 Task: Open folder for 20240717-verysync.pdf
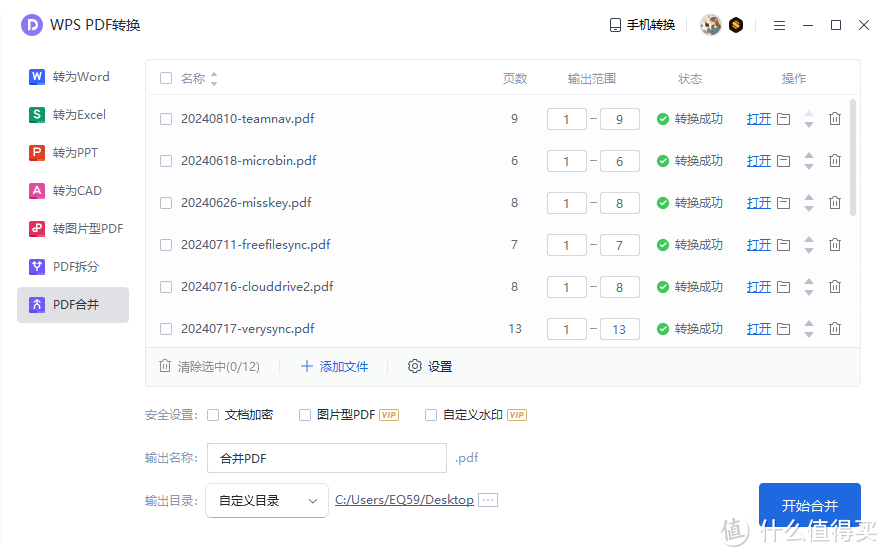pos(783,329)
